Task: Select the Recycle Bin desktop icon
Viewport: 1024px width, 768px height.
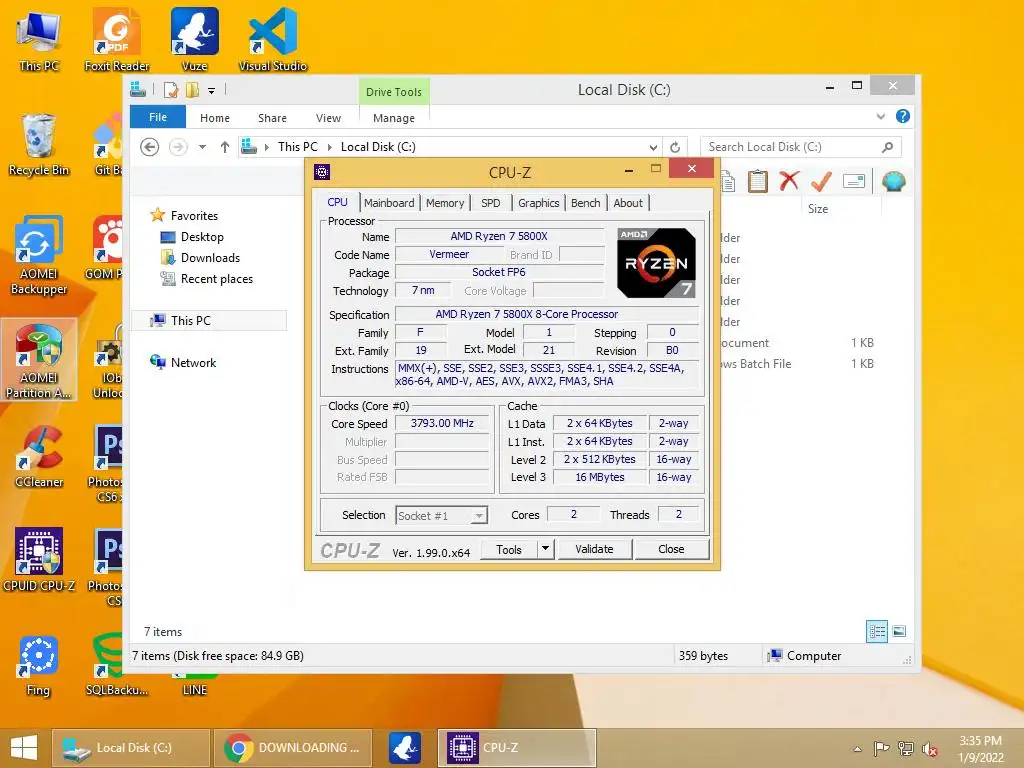Action: point(39,145)
